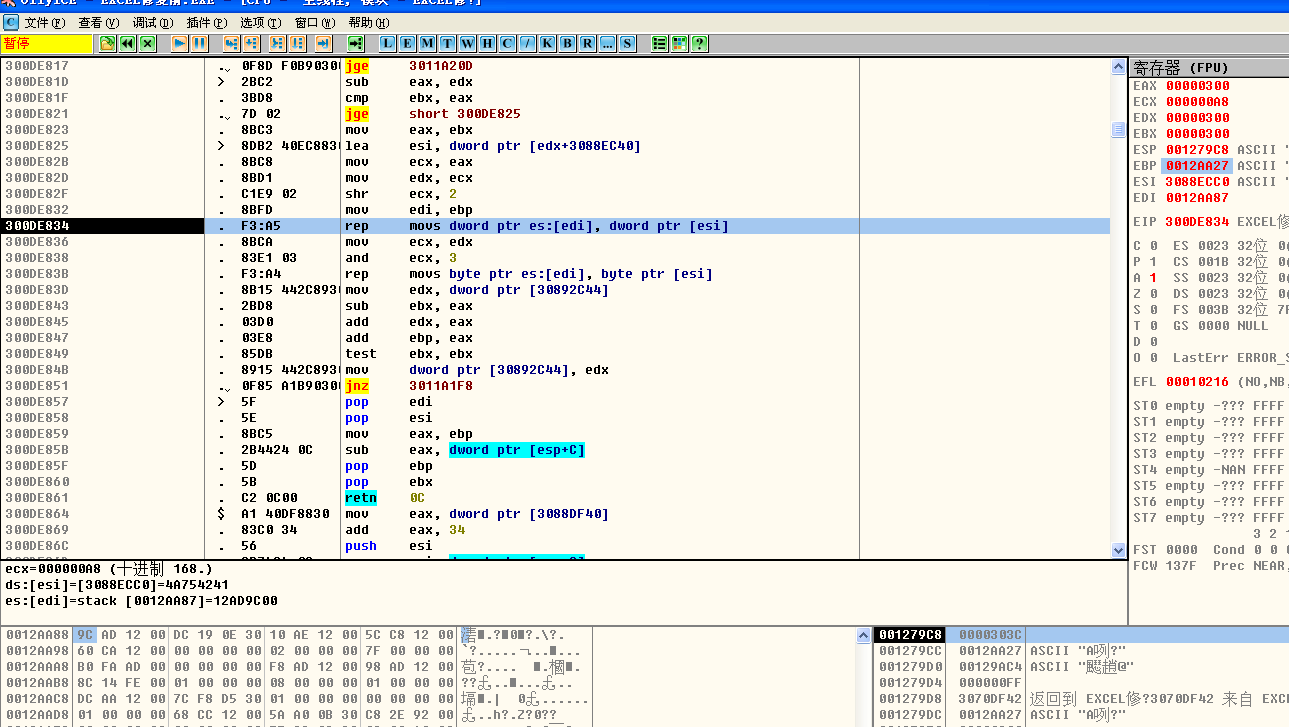This screenshot has width=1289, height=727.
Task: Open the 调试(D) menu
Action: [x=153, y=22]
